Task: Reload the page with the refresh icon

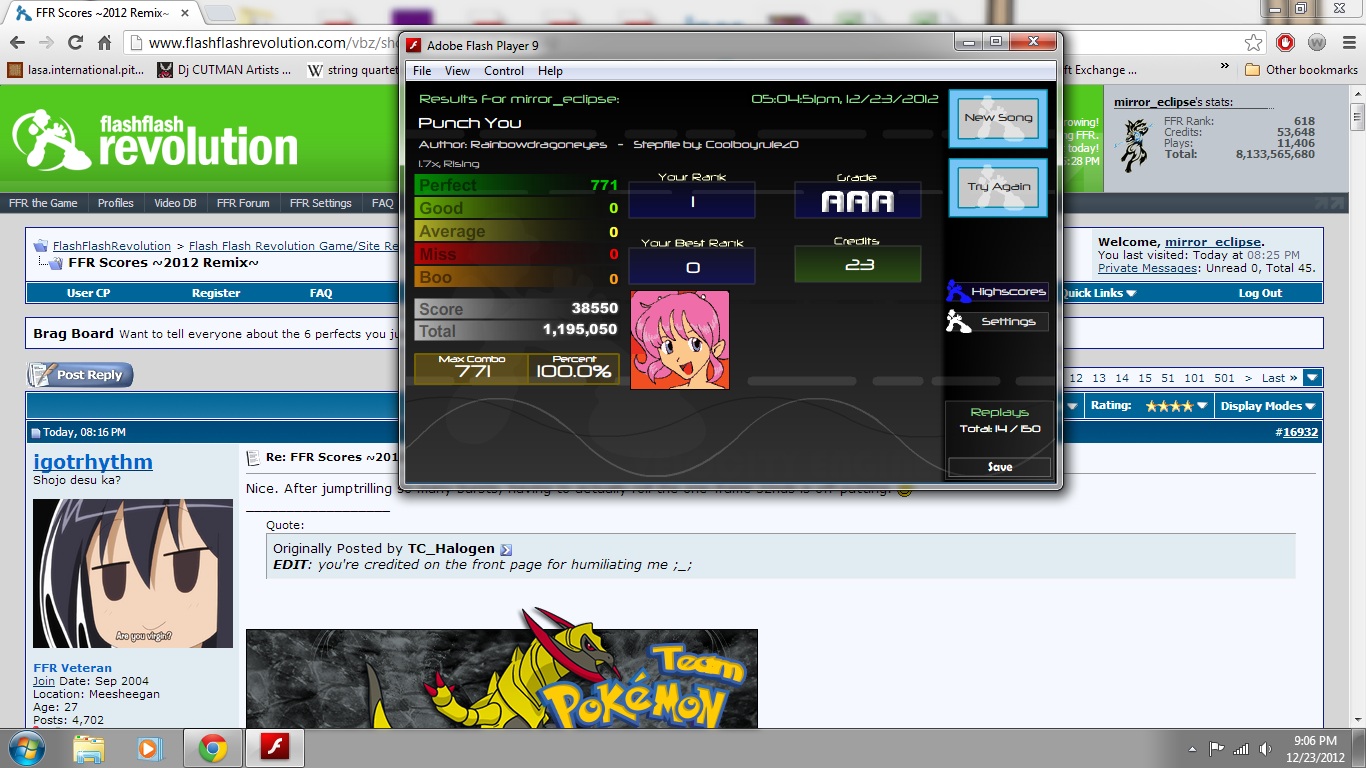Action: click(75, 42)
